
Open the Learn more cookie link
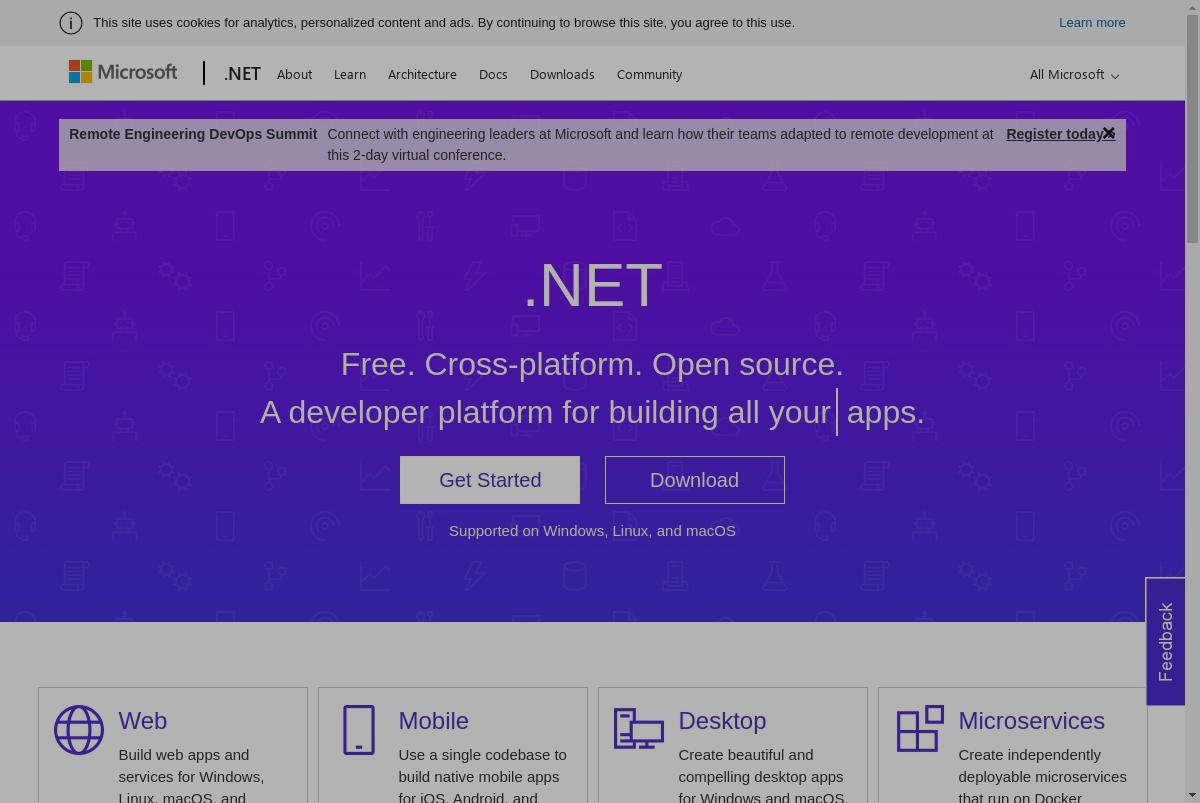(x=1092, y=22)
